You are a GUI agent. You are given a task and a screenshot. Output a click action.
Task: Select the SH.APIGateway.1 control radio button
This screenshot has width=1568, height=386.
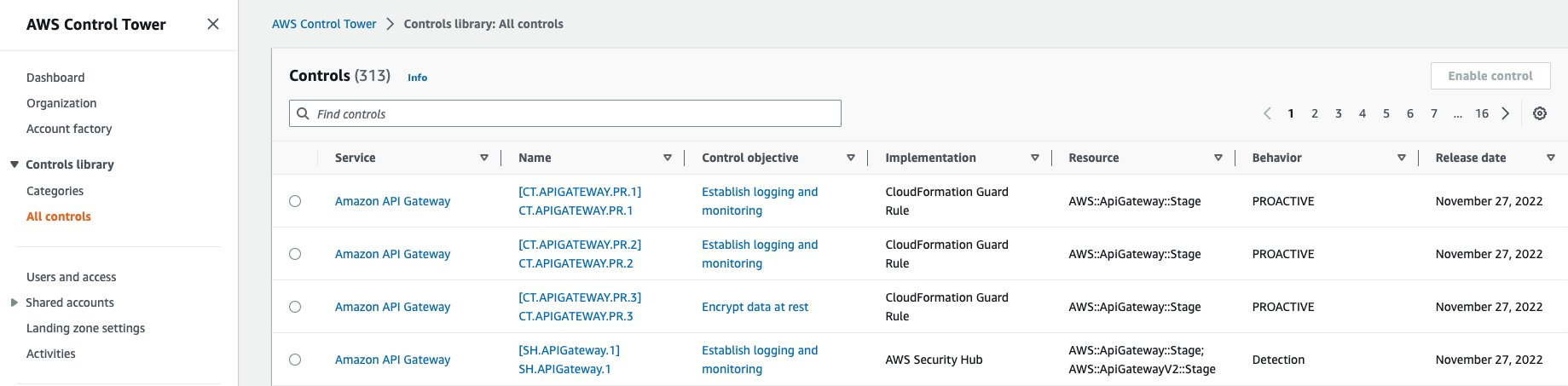point(295,360)
